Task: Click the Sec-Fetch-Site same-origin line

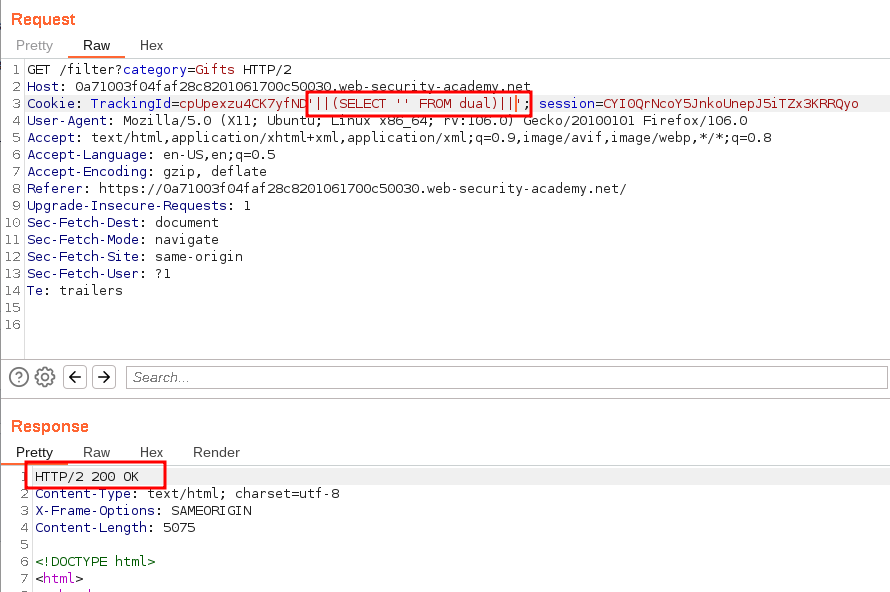Action: [135, 257]
